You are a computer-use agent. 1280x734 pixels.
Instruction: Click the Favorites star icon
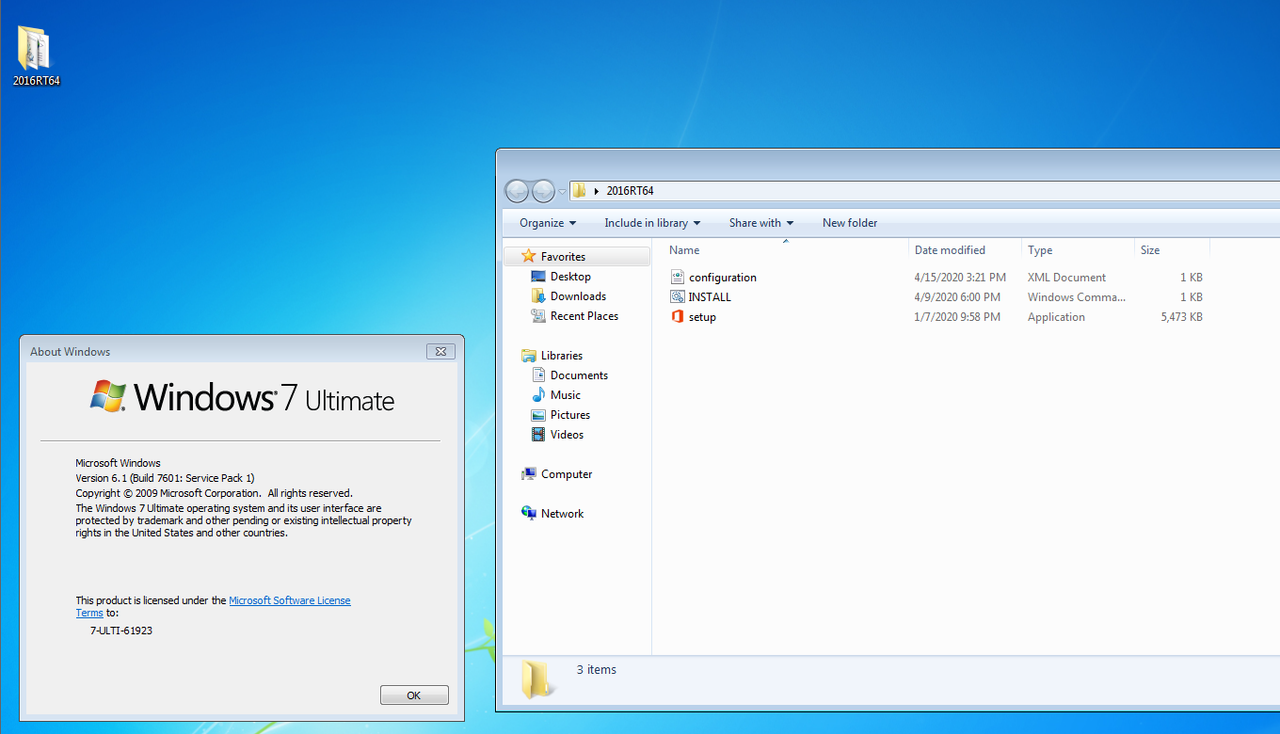point(528,256)
